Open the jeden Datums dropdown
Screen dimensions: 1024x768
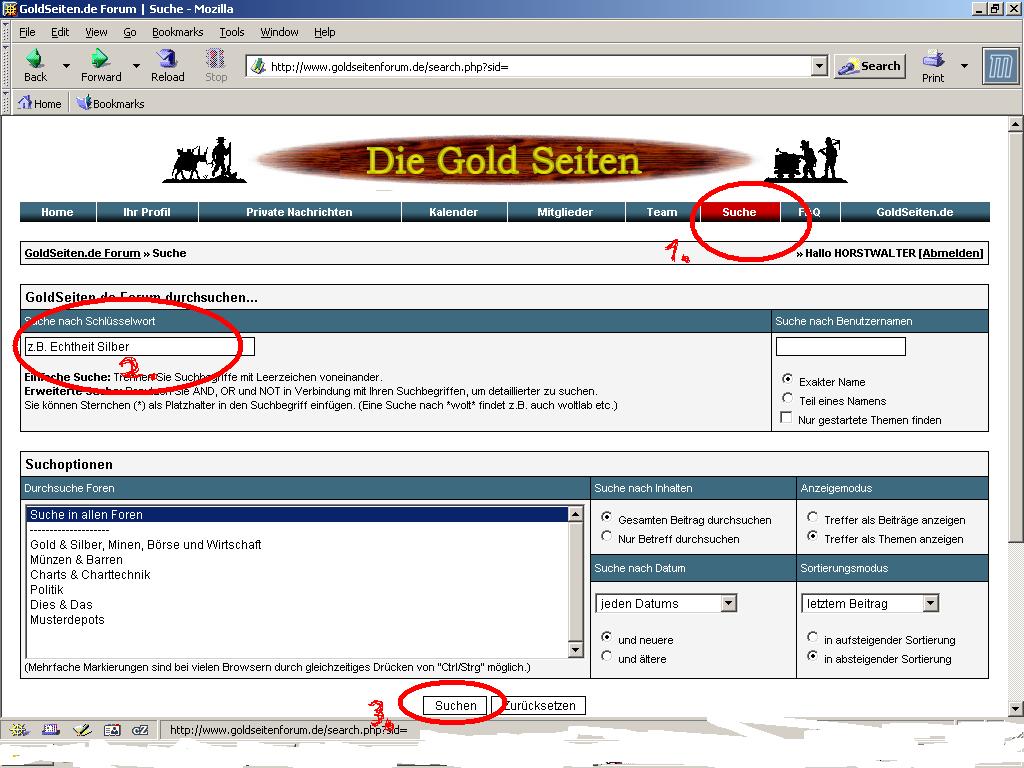(666, 603)
